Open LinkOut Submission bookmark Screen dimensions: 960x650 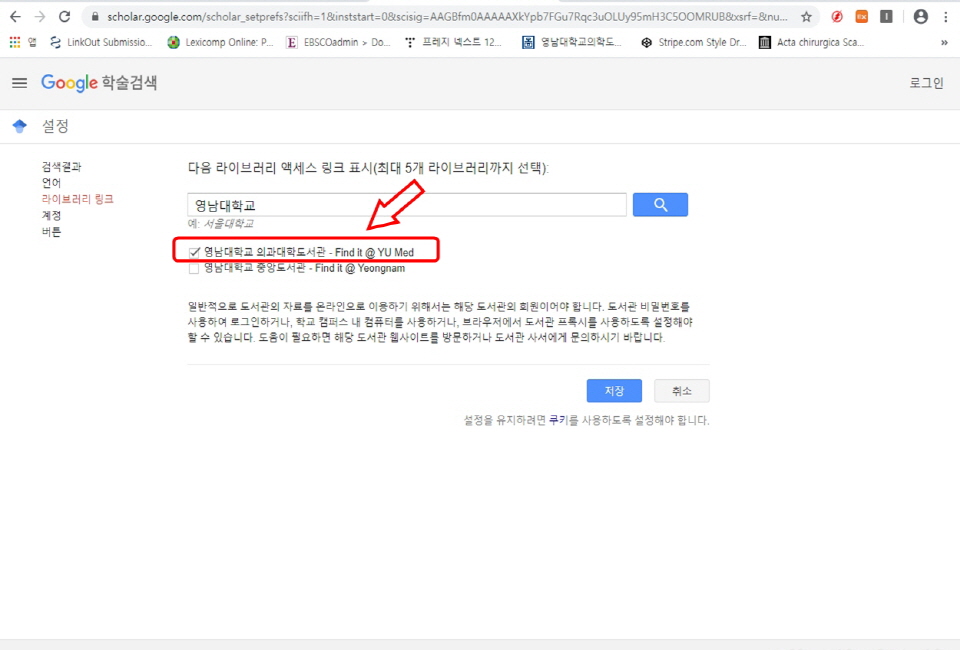100,42
